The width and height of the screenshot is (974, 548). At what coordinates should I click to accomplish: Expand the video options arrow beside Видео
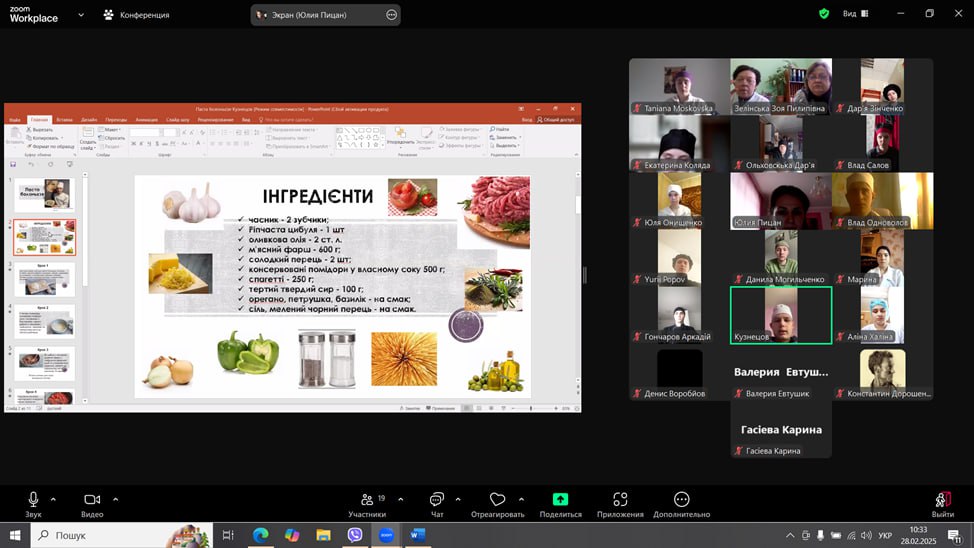(115, 499)
